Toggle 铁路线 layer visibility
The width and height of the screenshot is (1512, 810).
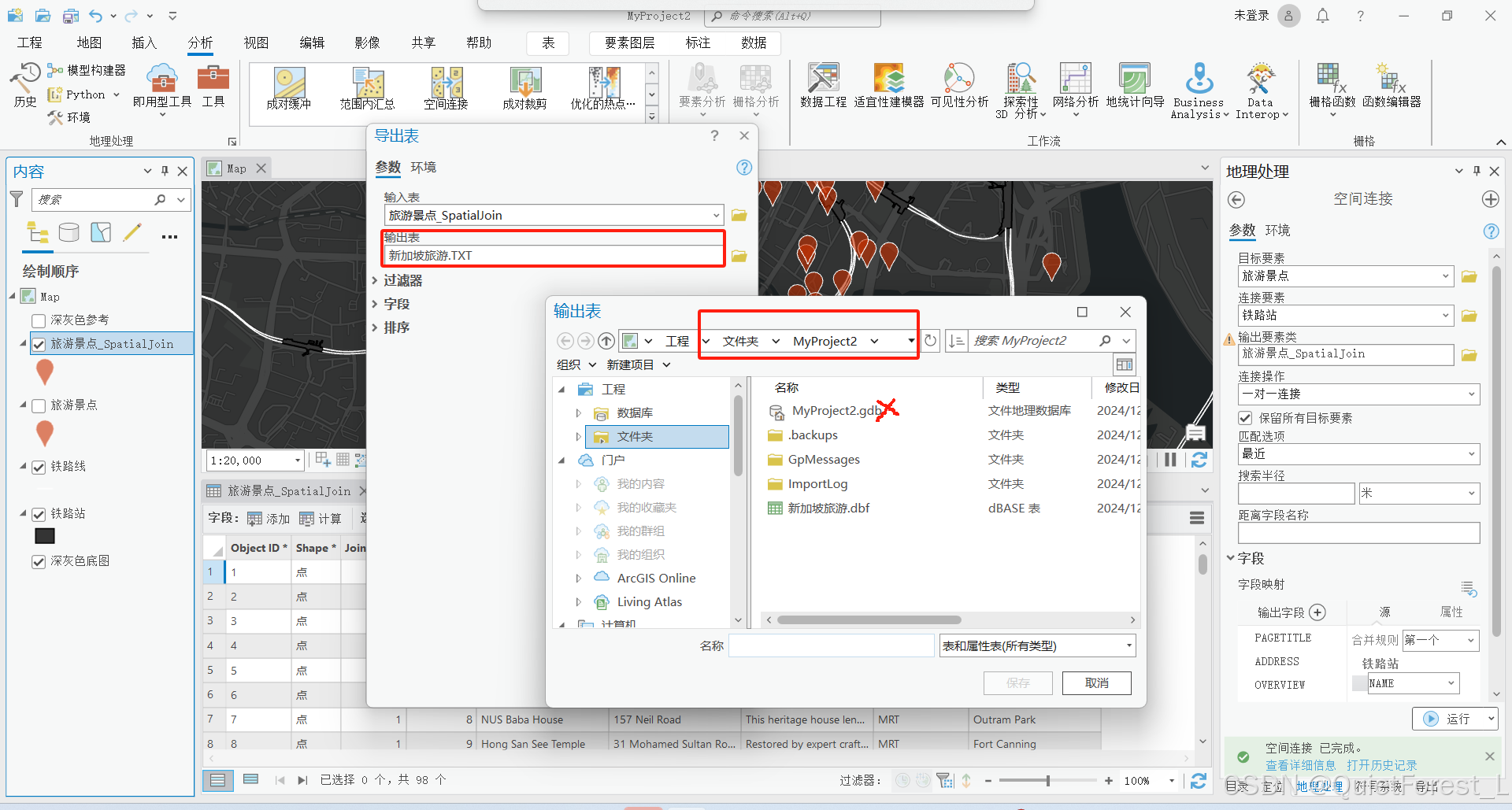pyautogui.click(x=39, y=467)
